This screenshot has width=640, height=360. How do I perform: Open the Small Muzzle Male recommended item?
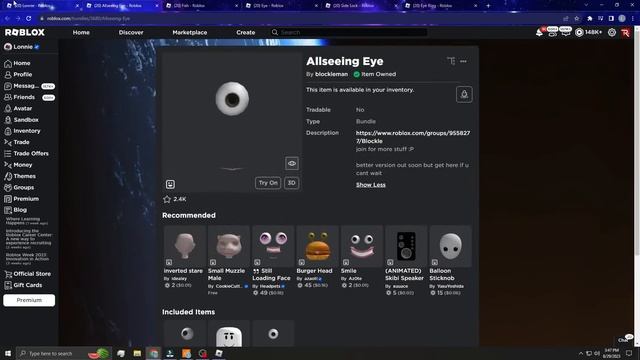click(229, 260)
